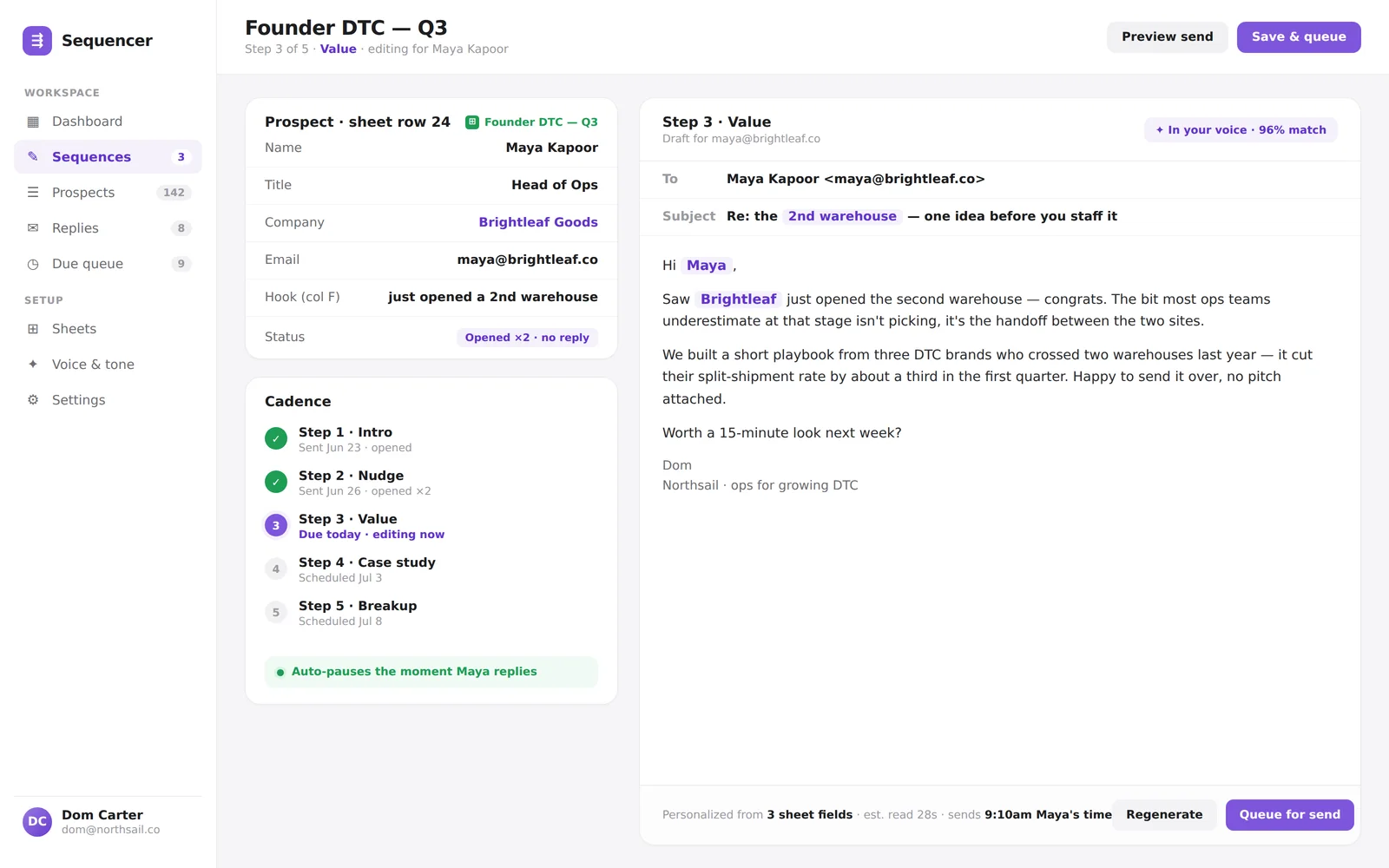
Task: Click Queue for send button
Action: click(1289, 815)
